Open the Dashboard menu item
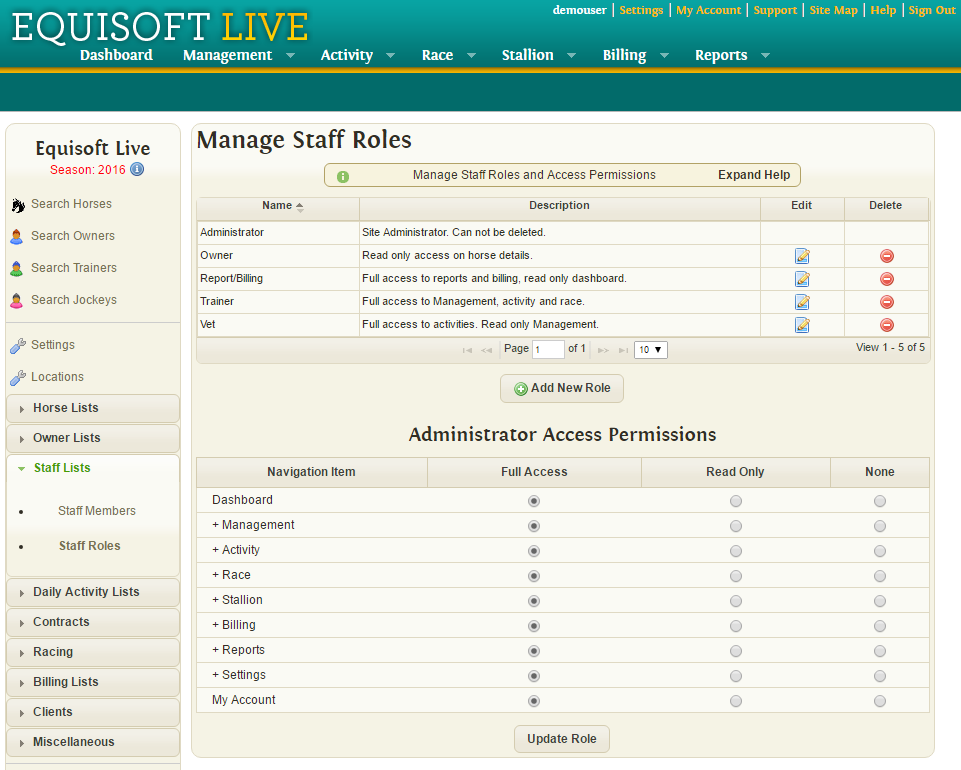 pos(116,55)
